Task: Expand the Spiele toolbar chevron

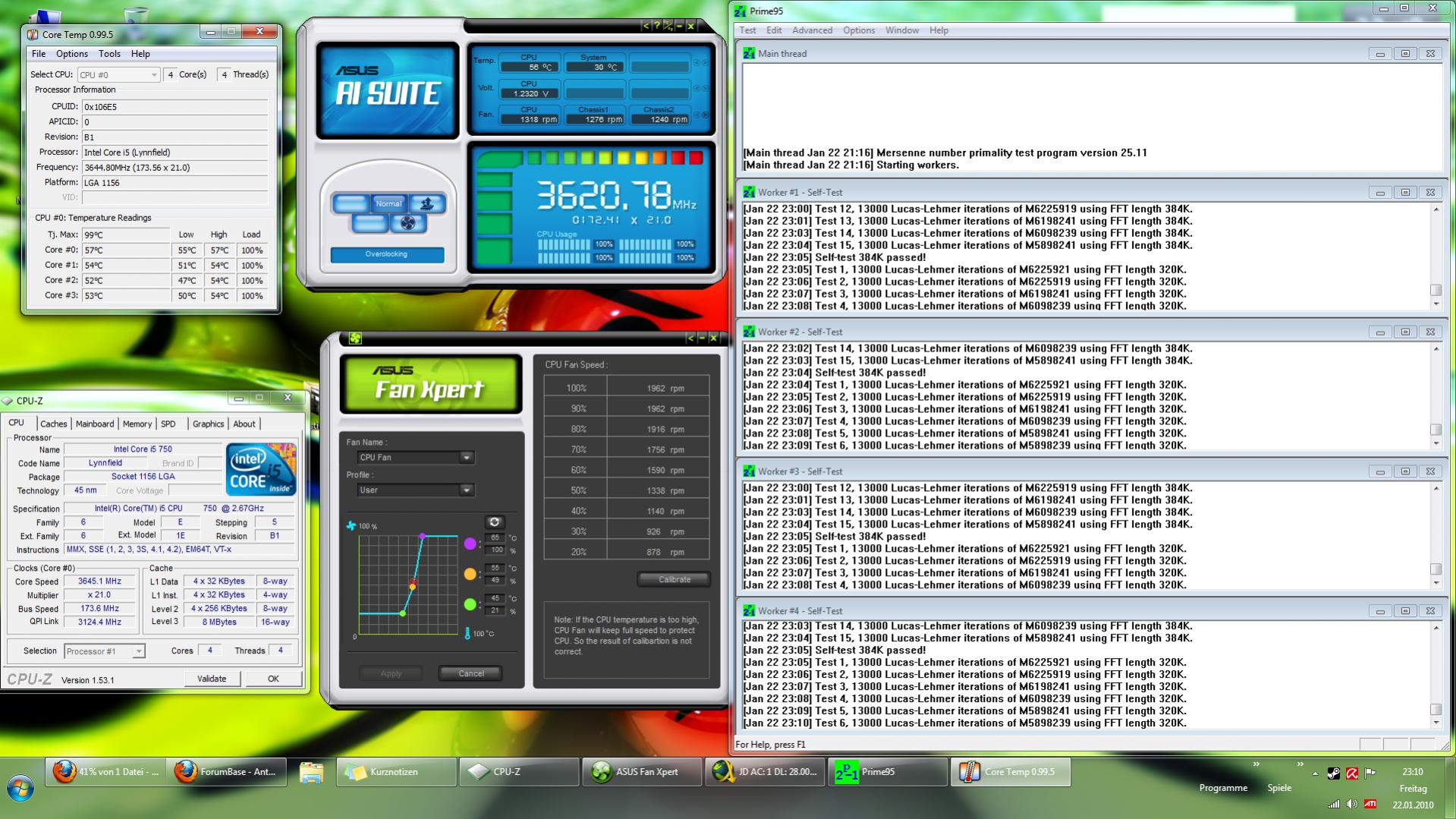Action: pyautogui.click(x=1300, y=764)
